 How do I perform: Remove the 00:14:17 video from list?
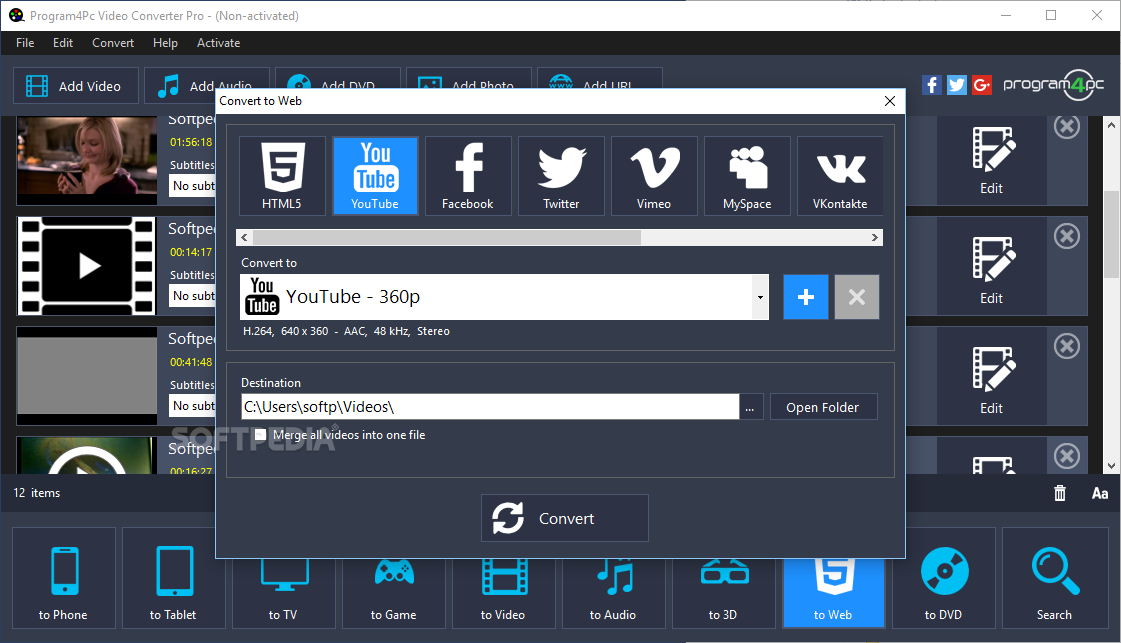[1067, 236]
